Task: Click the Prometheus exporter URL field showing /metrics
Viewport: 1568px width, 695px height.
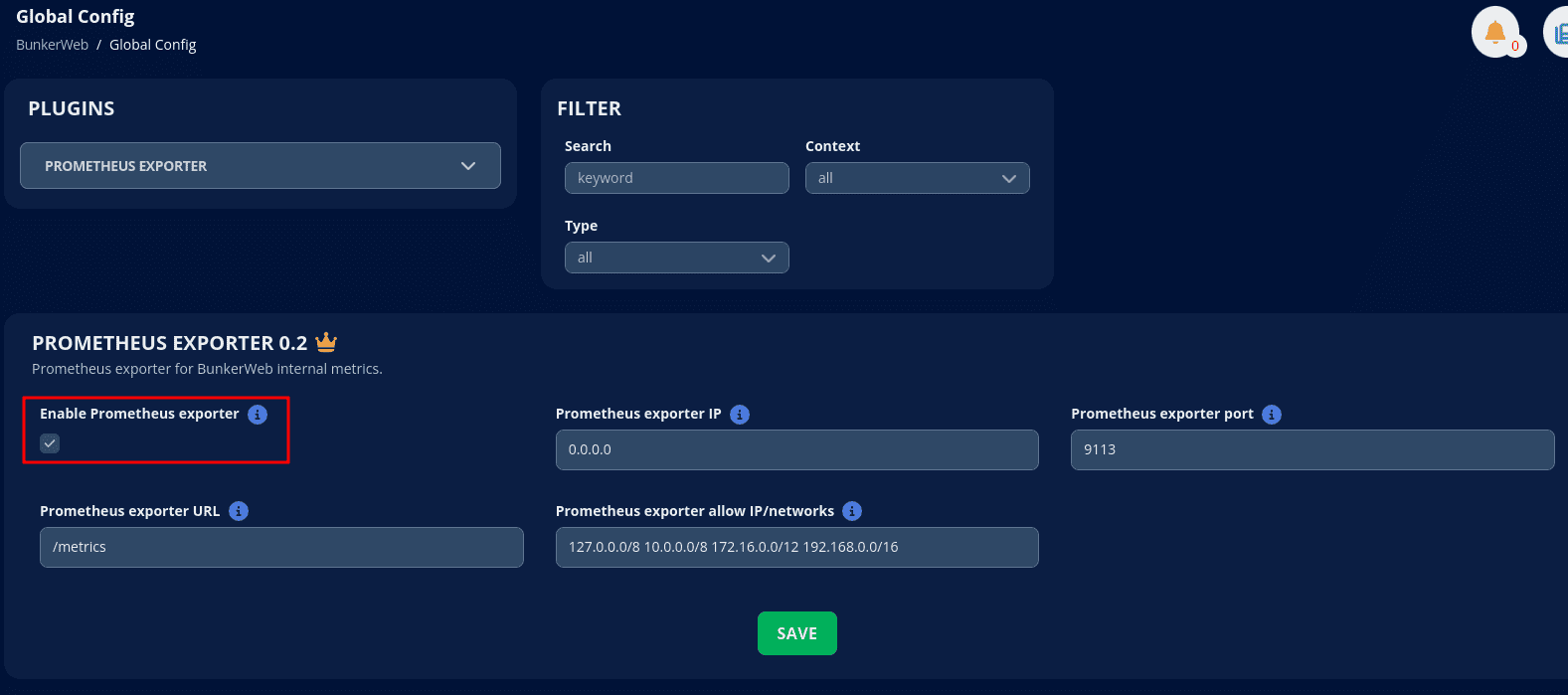Action: pos(281,547)
